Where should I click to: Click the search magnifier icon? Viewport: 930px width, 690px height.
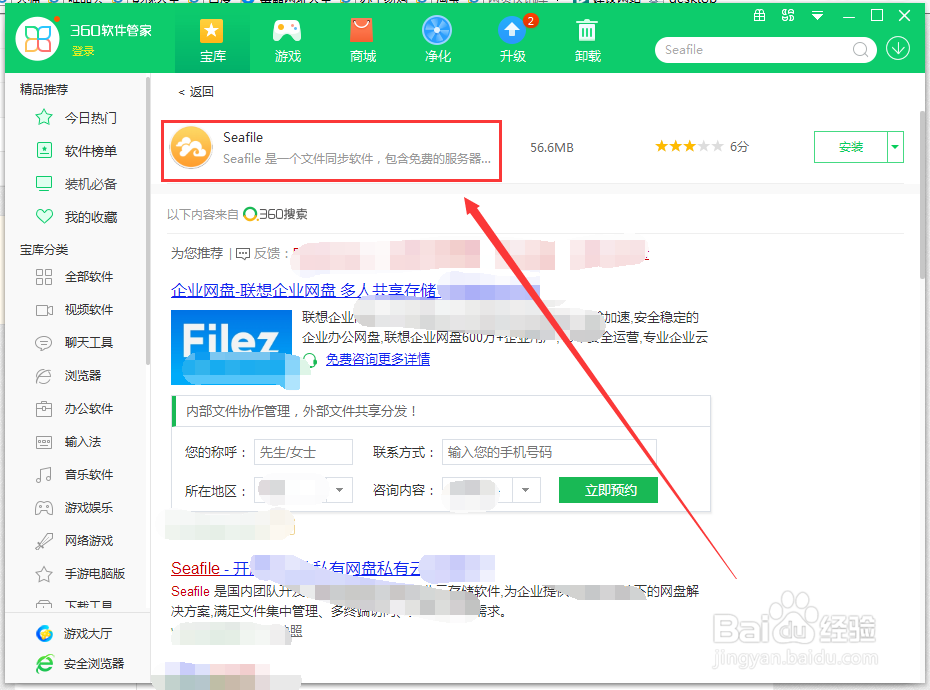click(860, 50)
